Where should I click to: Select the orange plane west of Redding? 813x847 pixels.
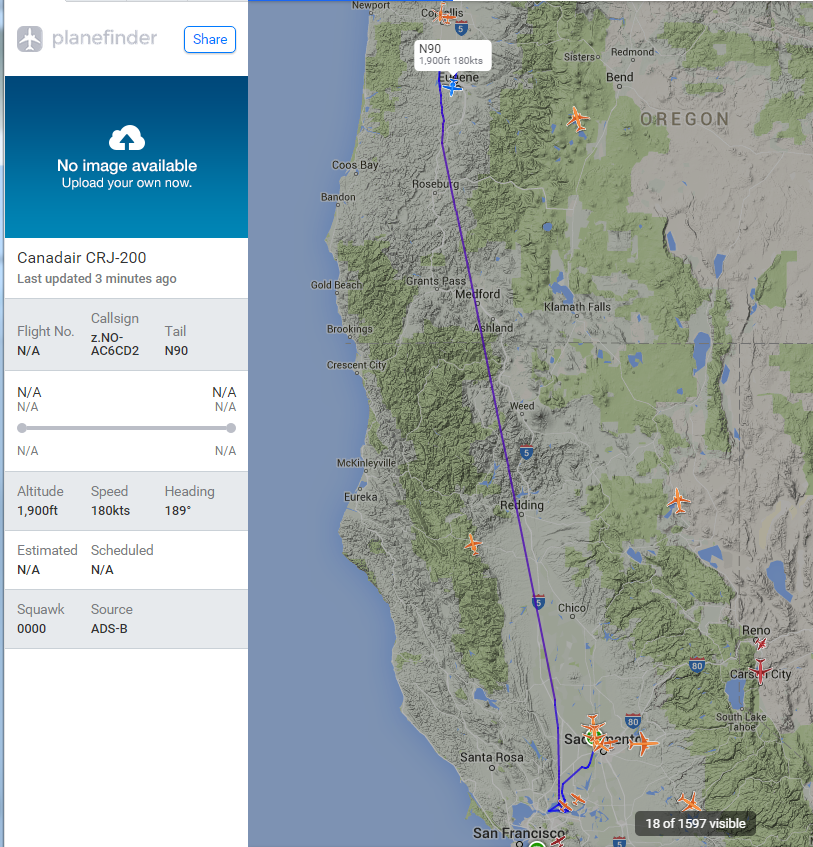point(472,544)
